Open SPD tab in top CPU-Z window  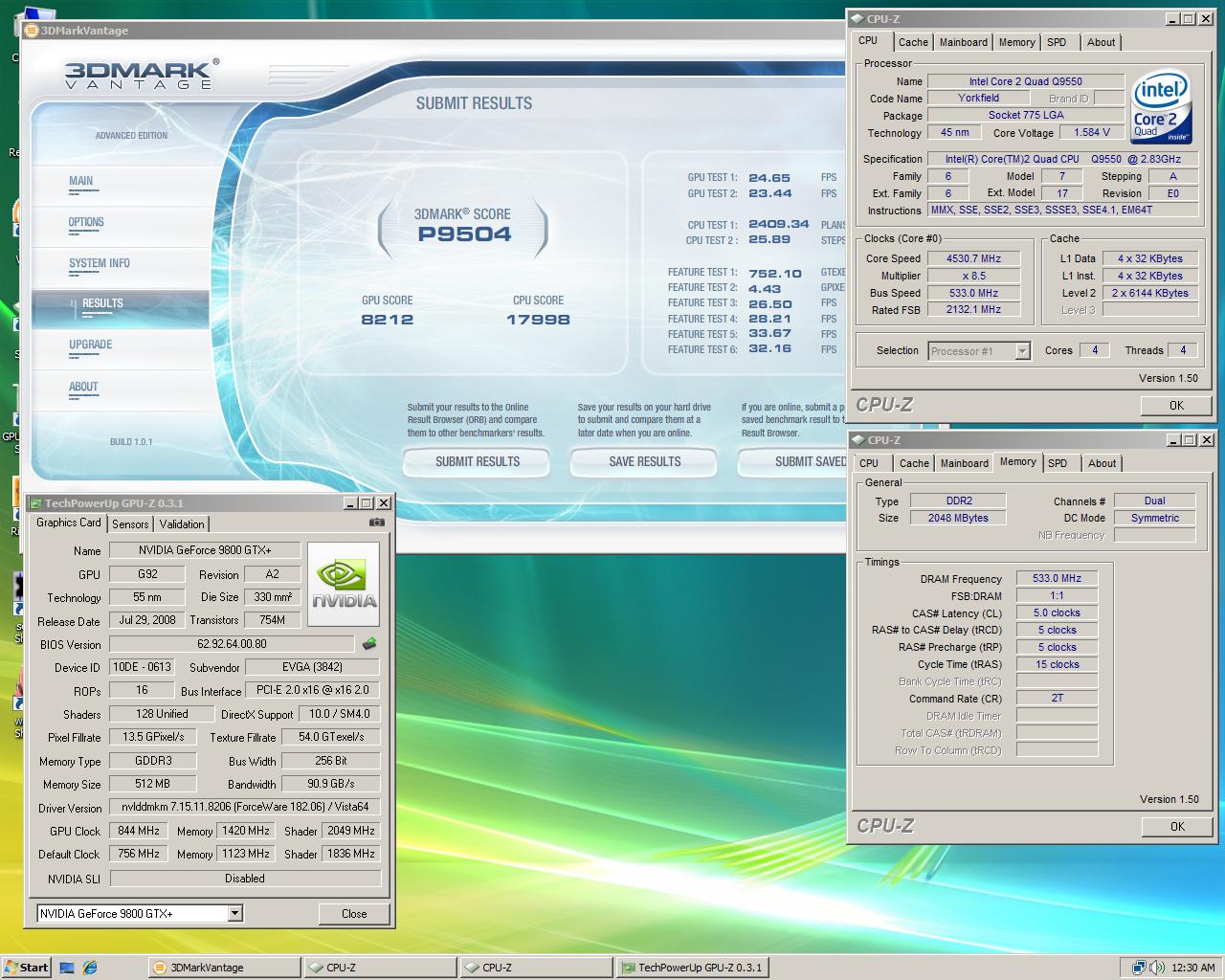pos(1057,42)
